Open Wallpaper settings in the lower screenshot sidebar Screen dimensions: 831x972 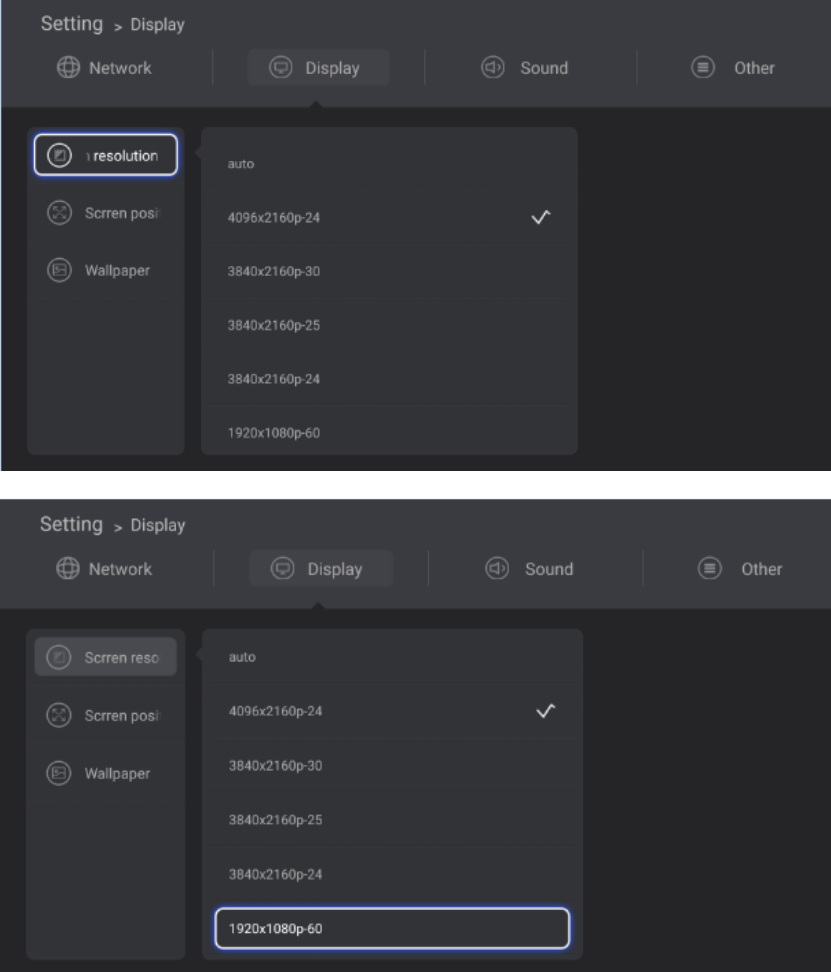tap(105, 773)
